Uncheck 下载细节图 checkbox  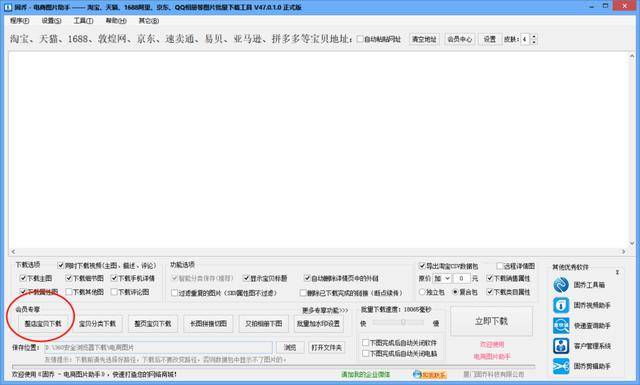pos(69,278)
